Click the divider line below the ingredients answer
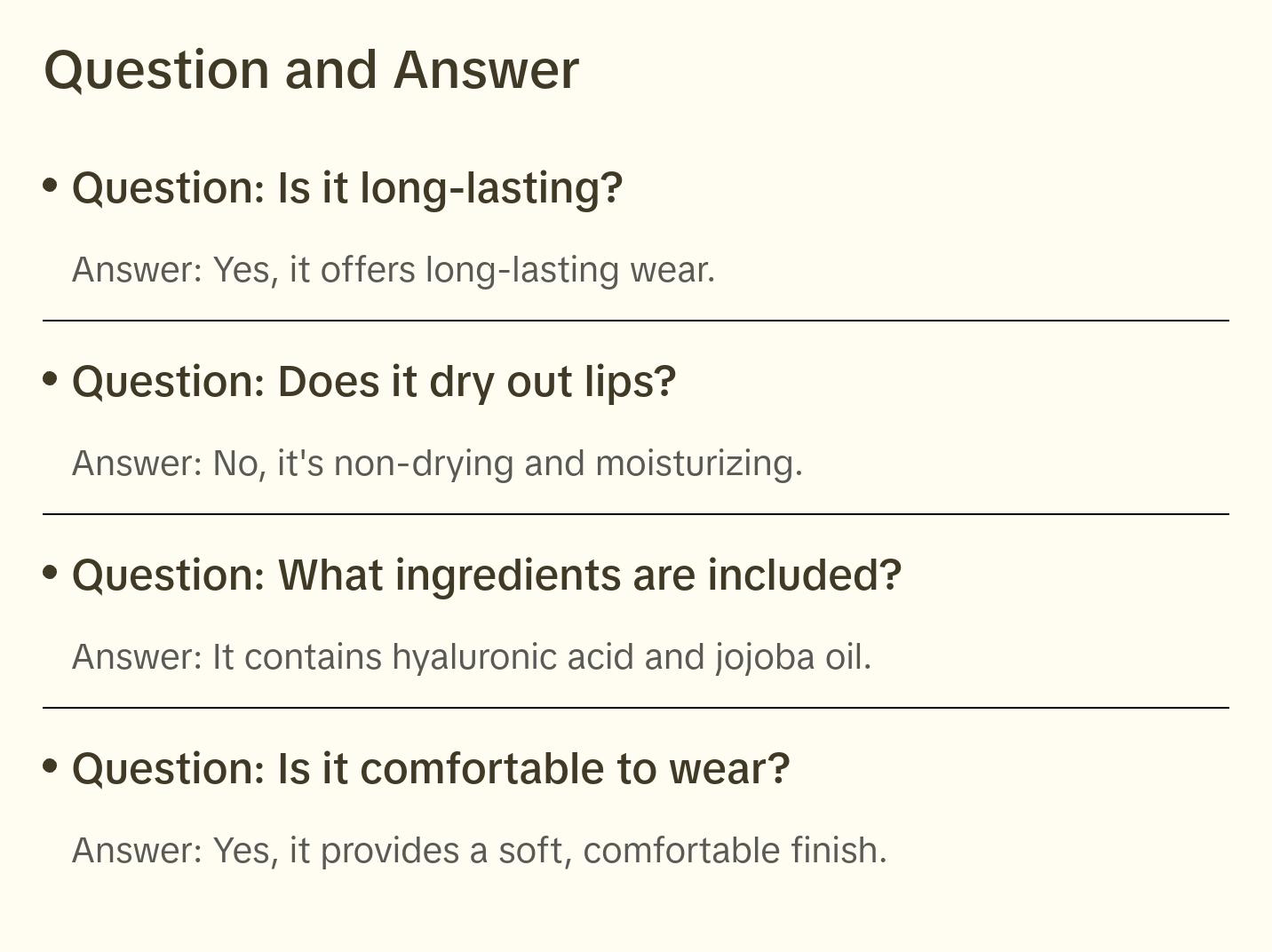This screenshot has width=1272, height=952. (x=636, y=708)
